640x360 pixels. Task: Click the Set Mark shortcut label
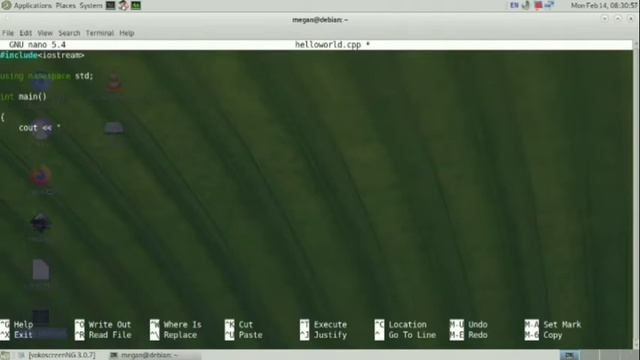pyautogui.click(x=562, y=324)
